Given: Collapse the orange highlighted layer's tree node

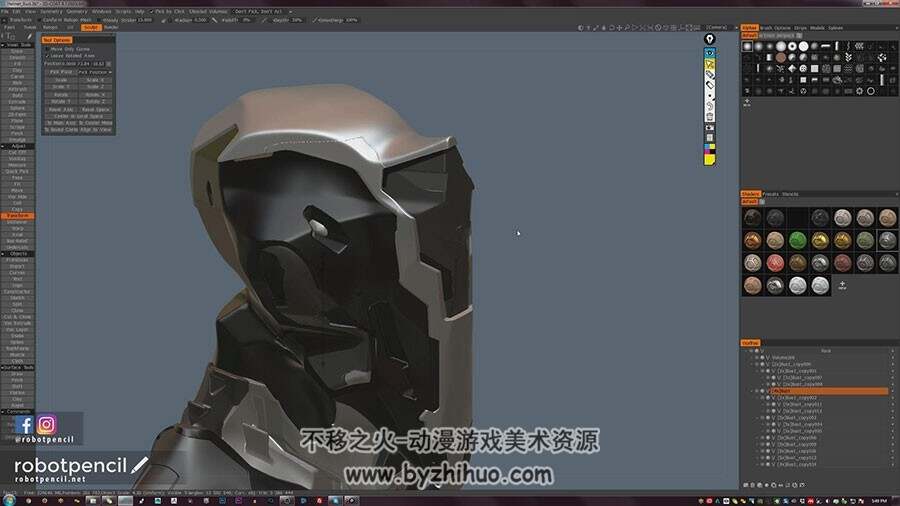Looking at the screenshot, I should pyautogui.click(x=752, y=391).
